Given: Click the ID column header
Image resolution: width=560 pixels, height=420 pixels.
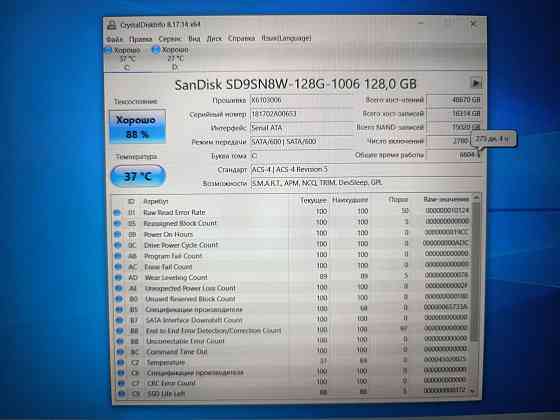Looking at the screenshot, I should (131, 202).
